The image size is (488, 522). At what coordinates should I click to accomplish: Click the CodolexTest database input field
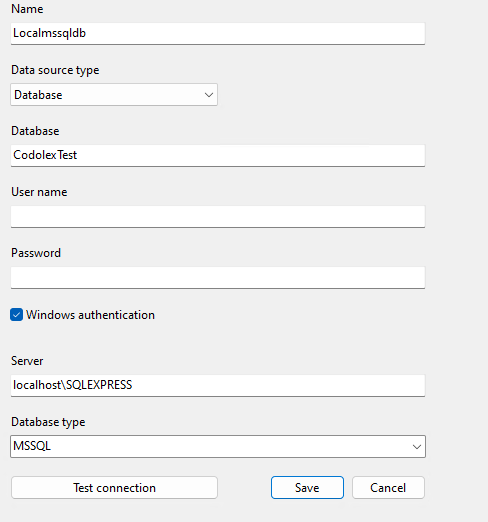218,155
